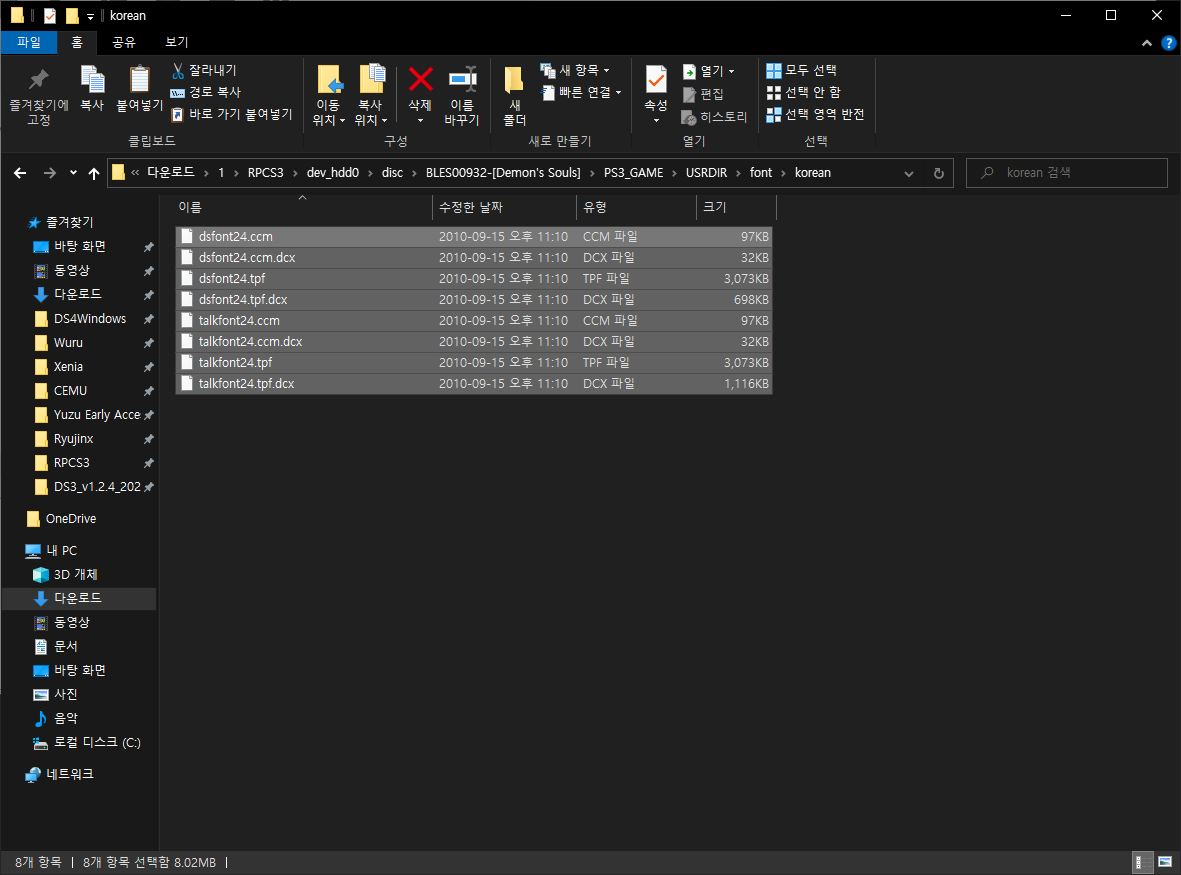
Task: Collapse the ribbon with chevron
Action: click(1146, 43)
